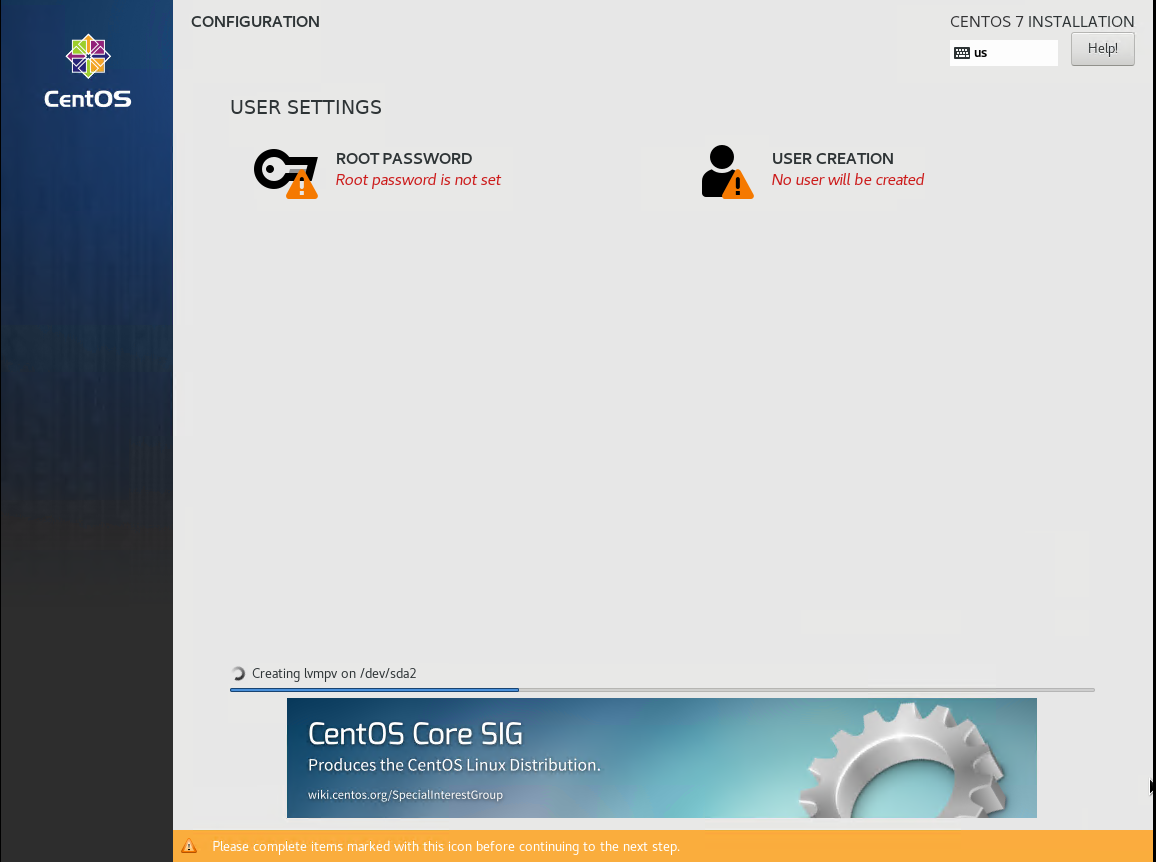The width and height of the screenshot is (1156, 862).
Task: Click the spinner icon beside Creating lvmpv
Action: pos(238,674)
